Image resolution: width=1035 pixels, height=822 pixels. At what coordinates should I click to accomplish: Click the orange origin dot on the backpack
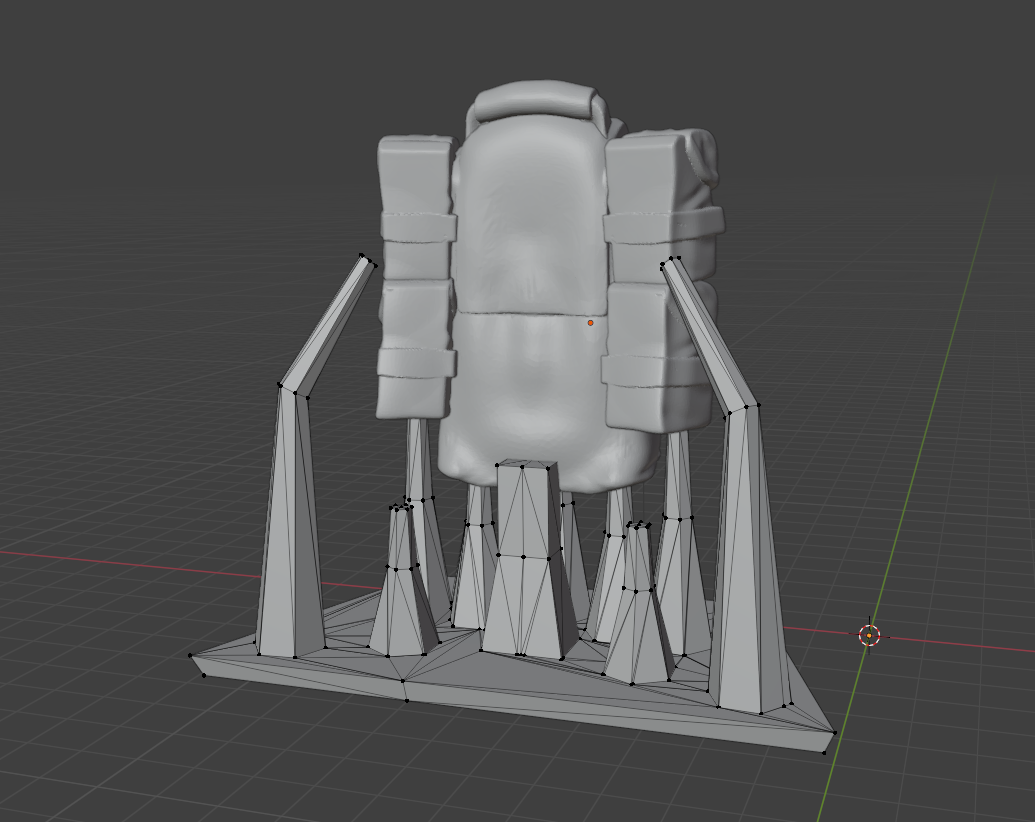(590, 323)
